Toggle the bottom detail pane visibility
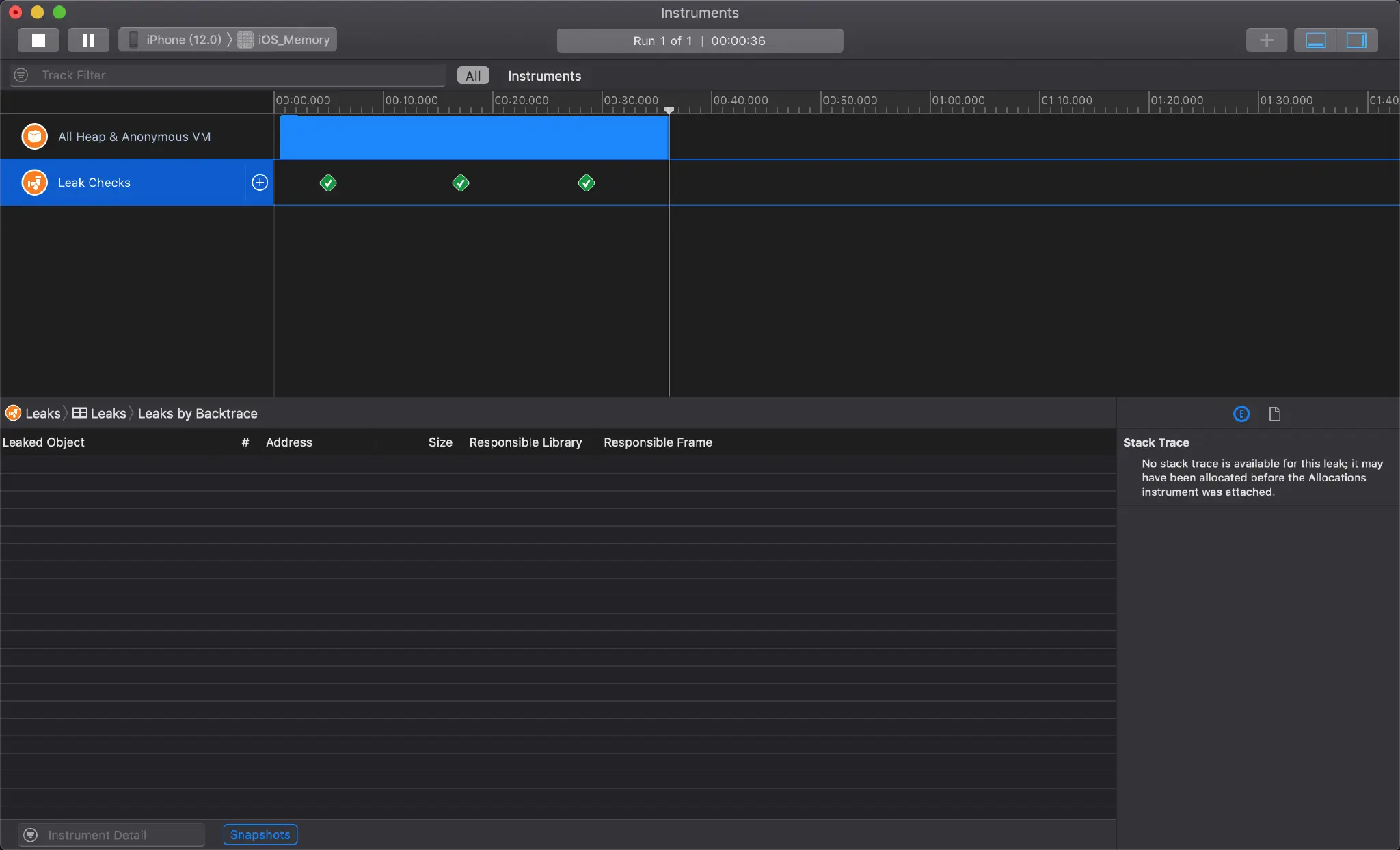The image size is (1400, 850). [x=1315, y=40]
